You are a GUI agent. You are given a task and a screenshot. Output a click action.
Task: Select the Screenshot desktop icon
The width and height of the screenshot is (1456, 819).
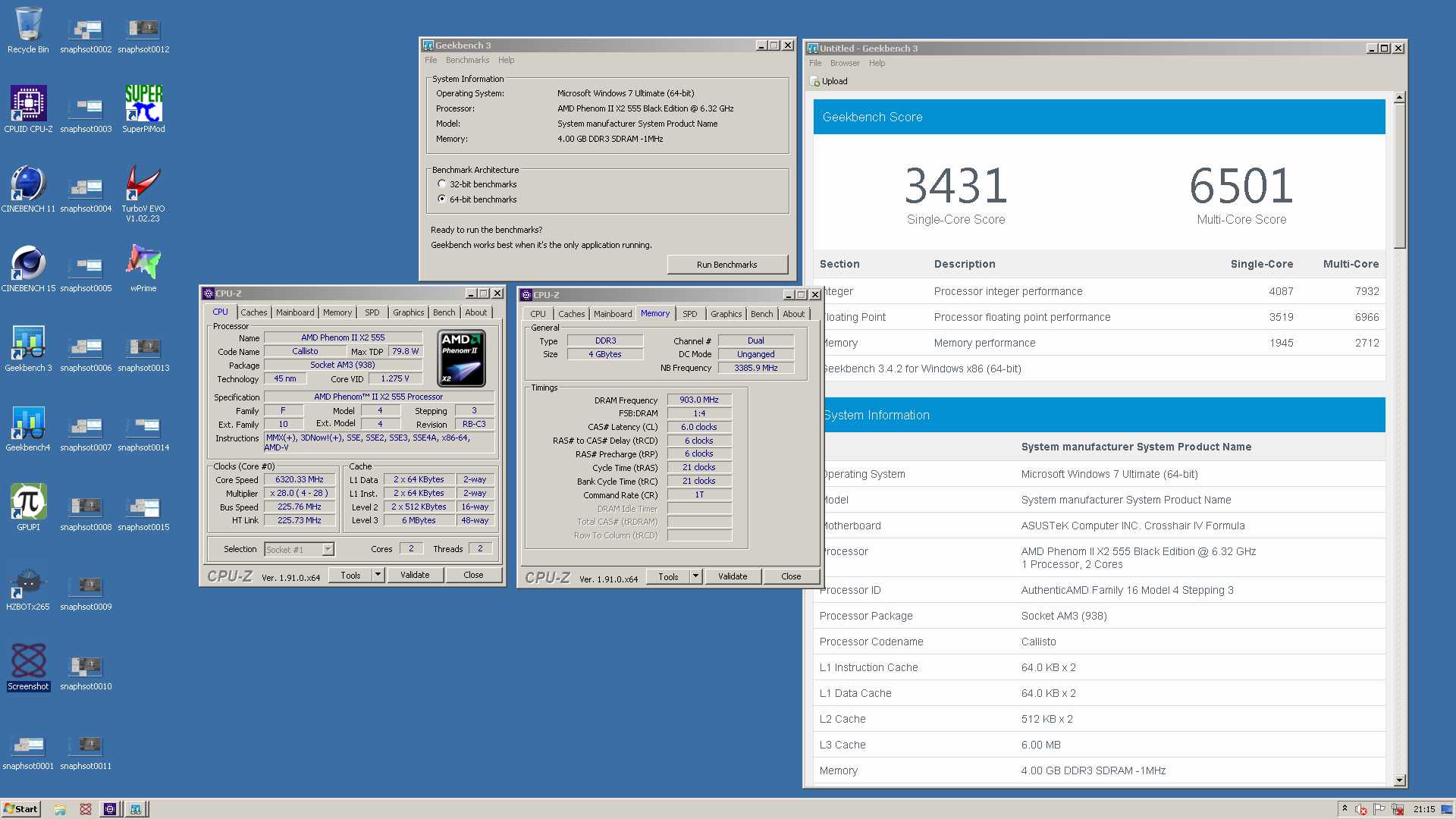(28, 667)
